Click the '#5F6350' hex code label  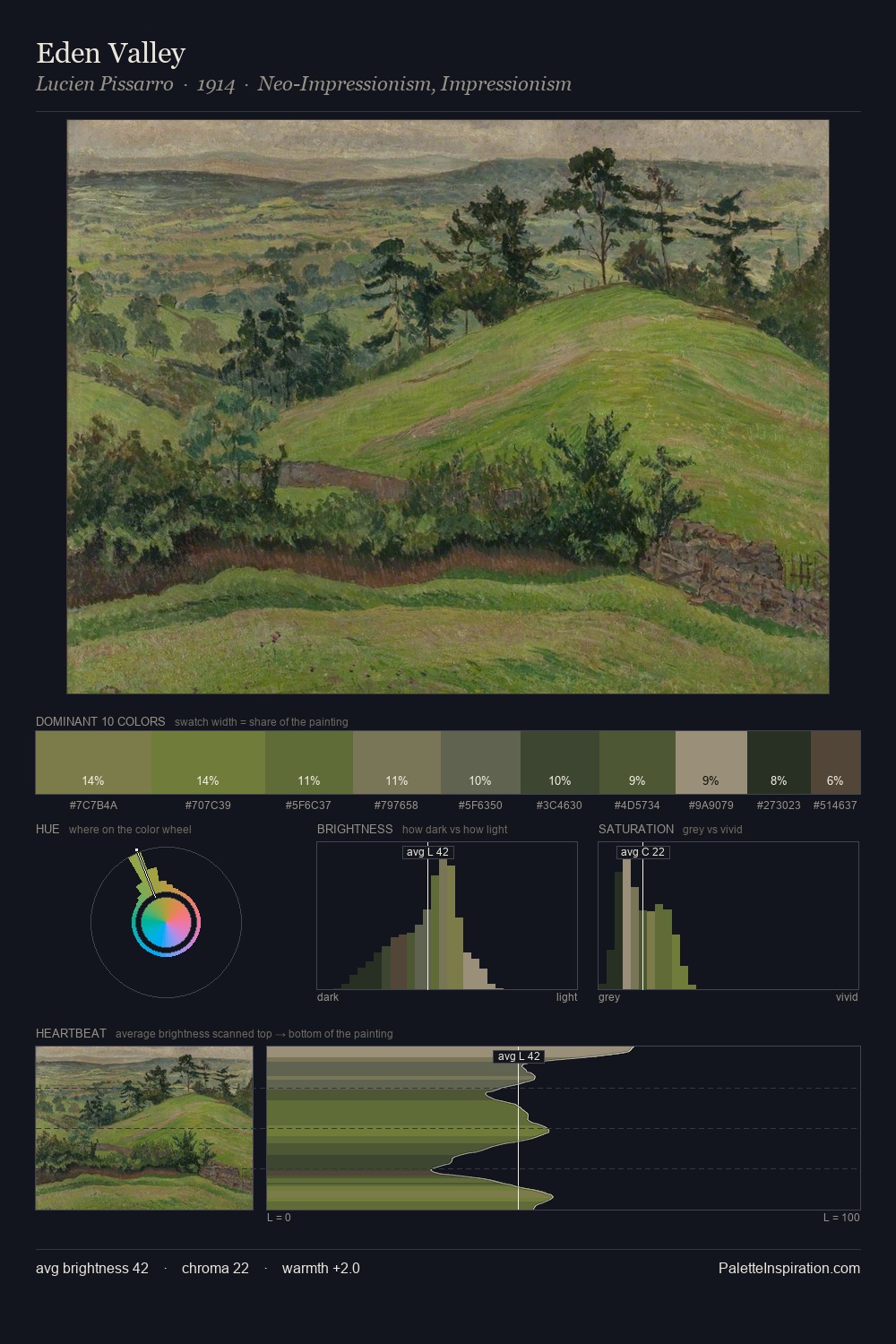click(480, 805)
